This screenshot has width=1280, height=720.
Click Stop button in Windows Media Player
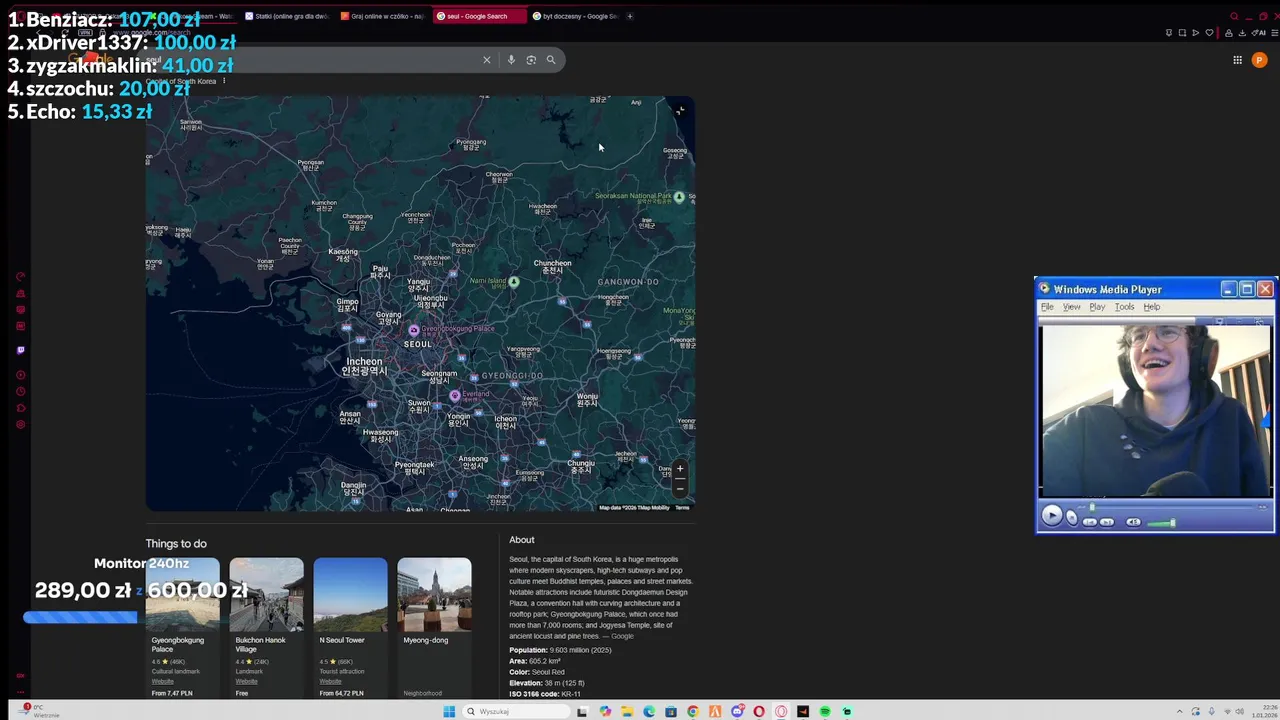pyautogui.click(x=1071, y=518)
